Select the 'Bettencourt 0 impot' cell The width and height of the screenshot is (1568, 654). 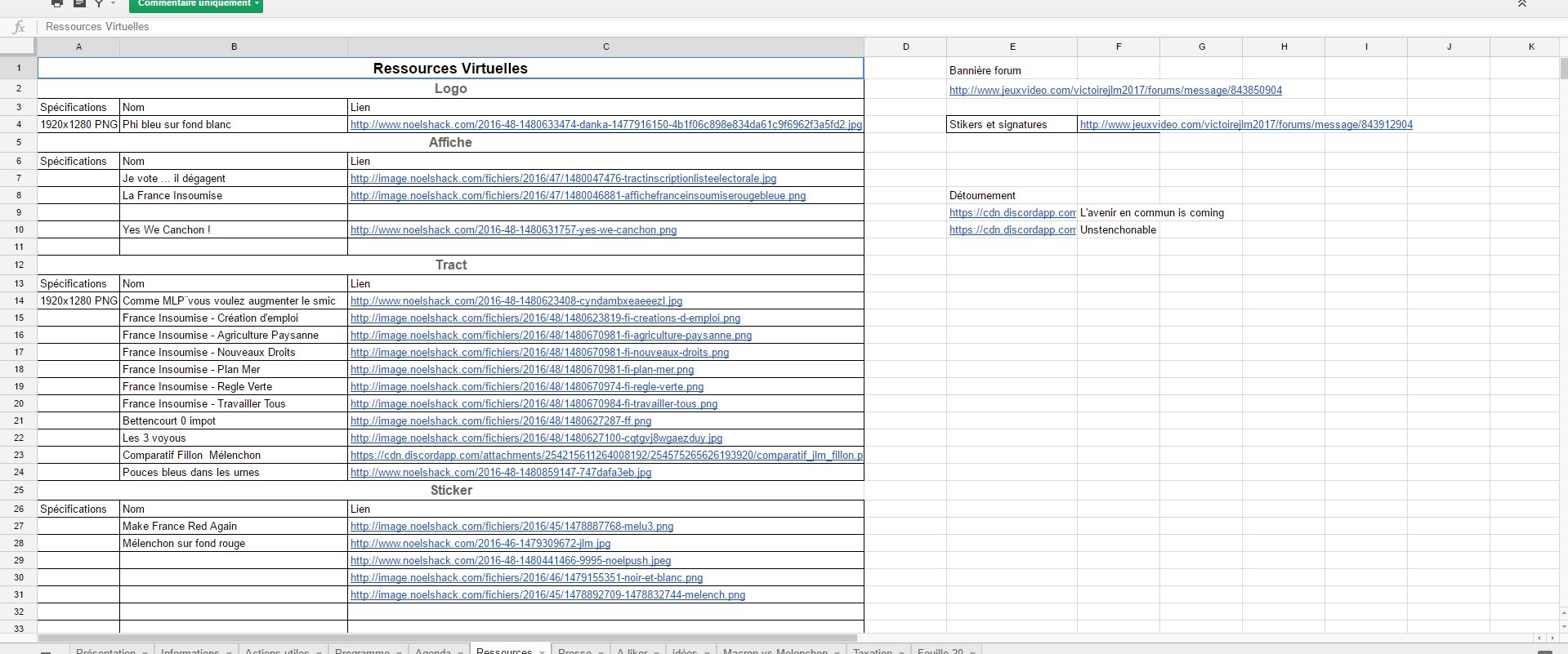234,421
